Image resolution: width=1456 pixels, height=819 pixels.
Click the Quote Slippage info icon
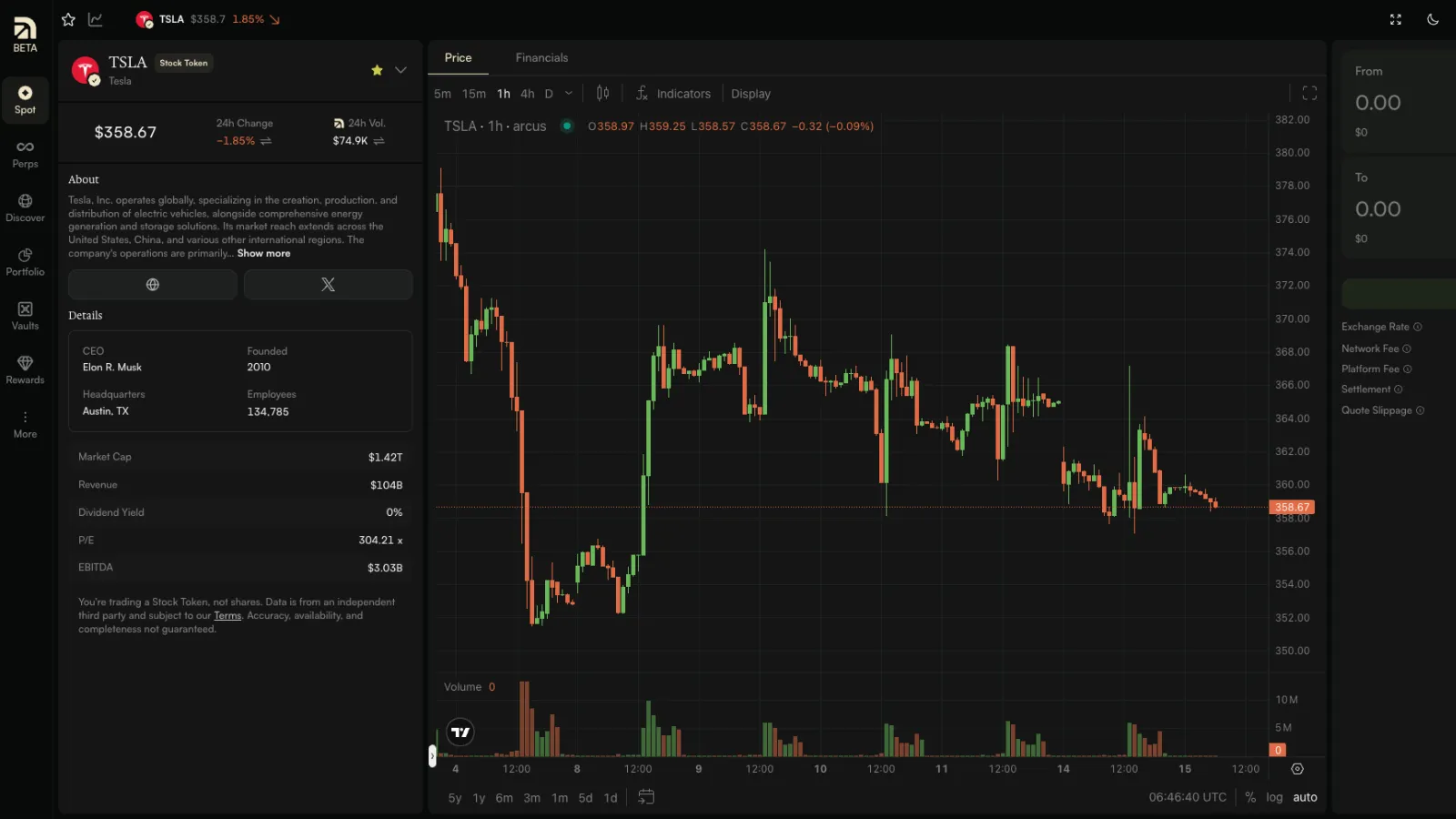tap(1421, 410)
